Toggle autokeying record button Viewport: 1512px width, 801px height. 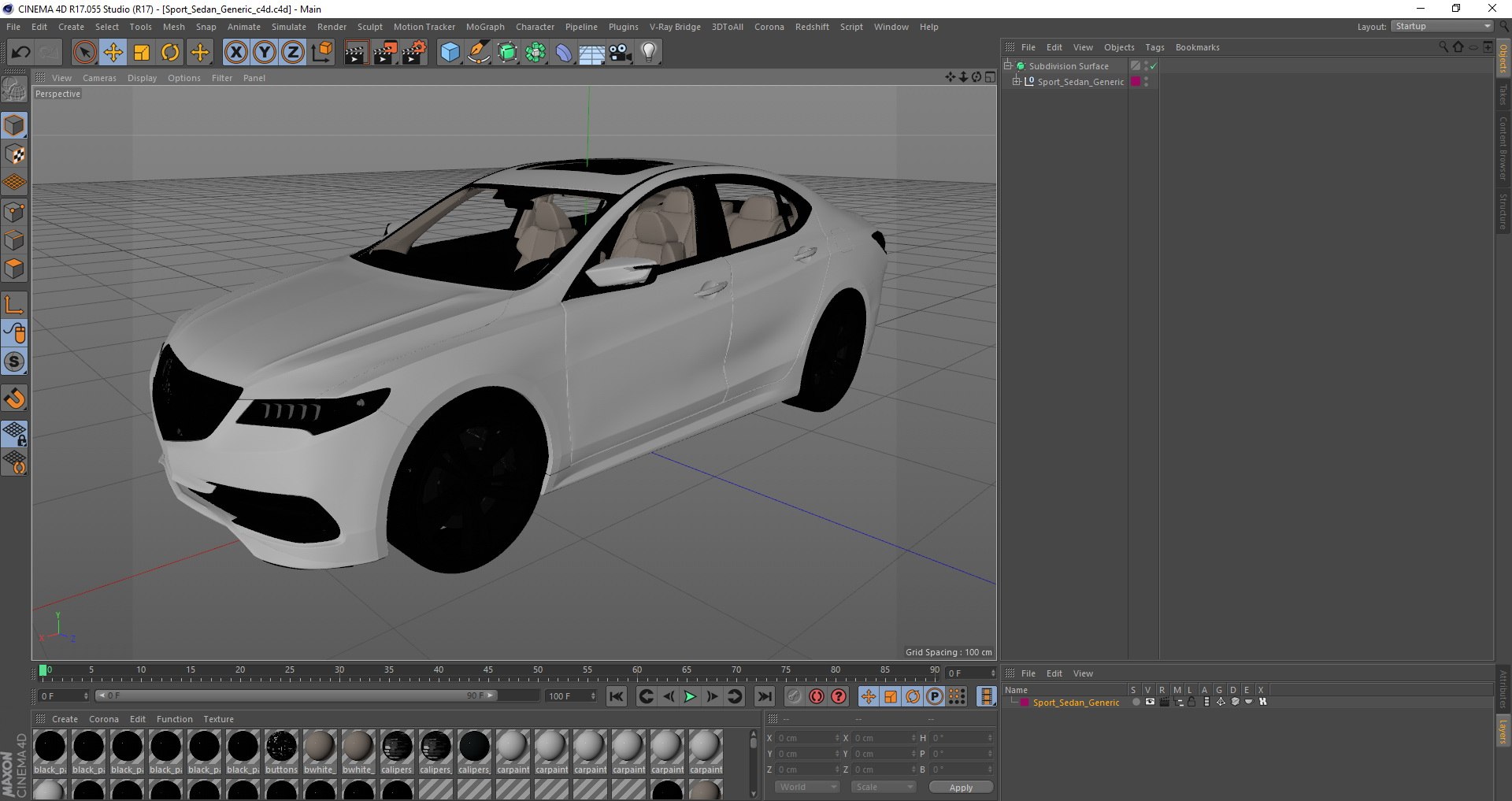pos(817,696)
